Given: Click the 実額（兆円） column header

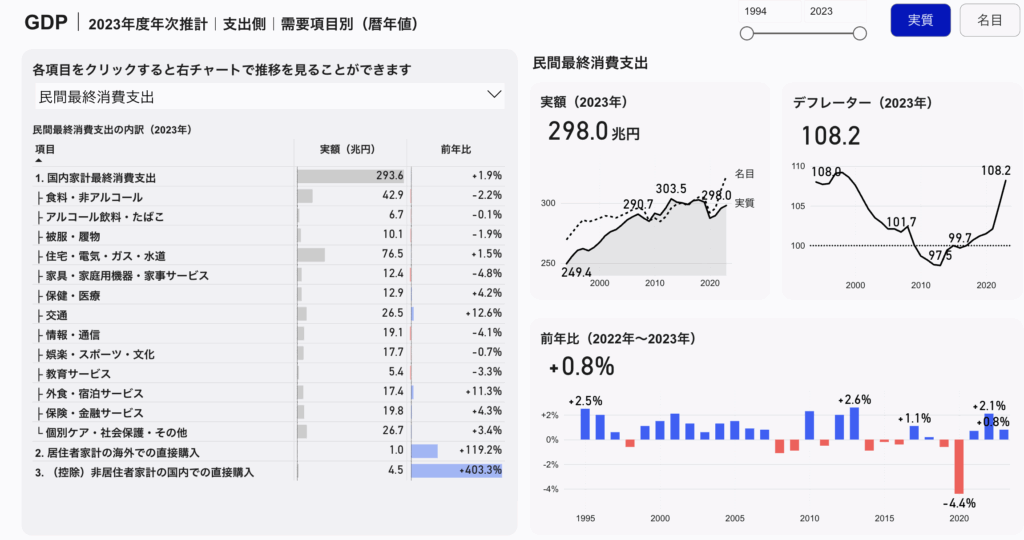Looking at the screenshot, I should tap(347, 149).
